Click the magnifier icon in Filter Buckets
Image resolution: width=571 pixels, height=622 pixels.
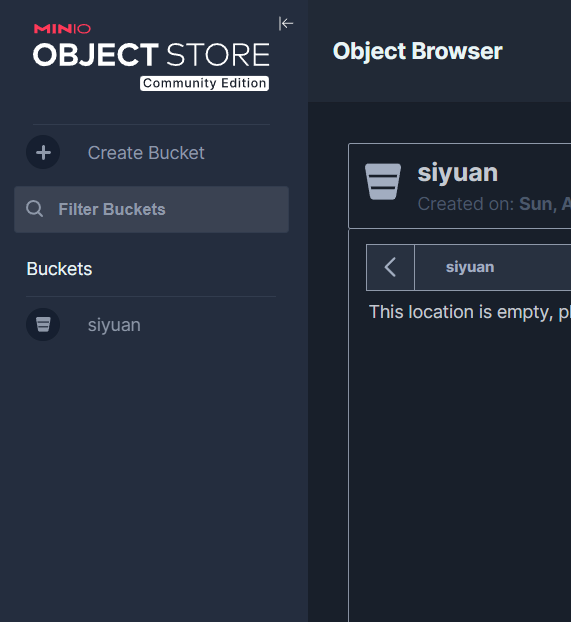click(35, 209)
